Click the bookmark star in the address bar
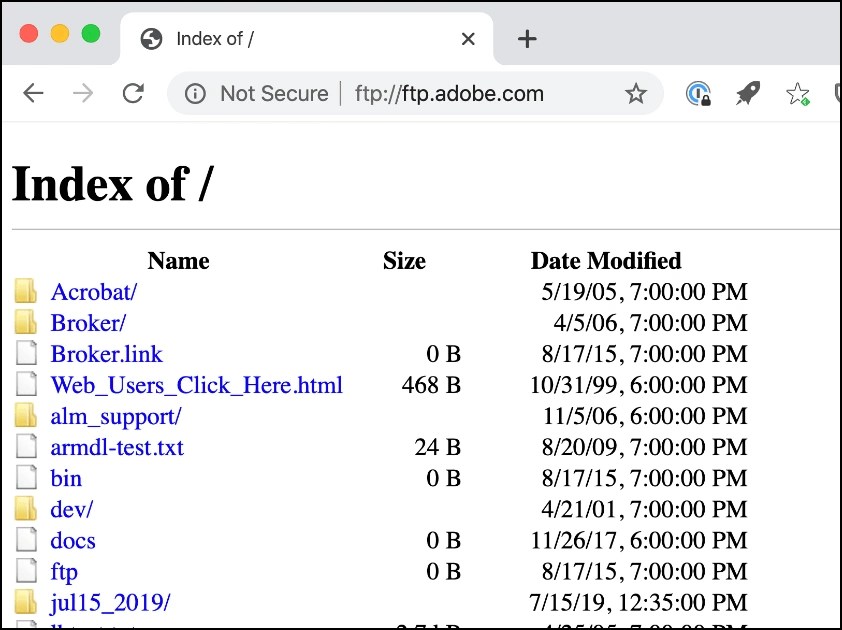 coord(636,92)
